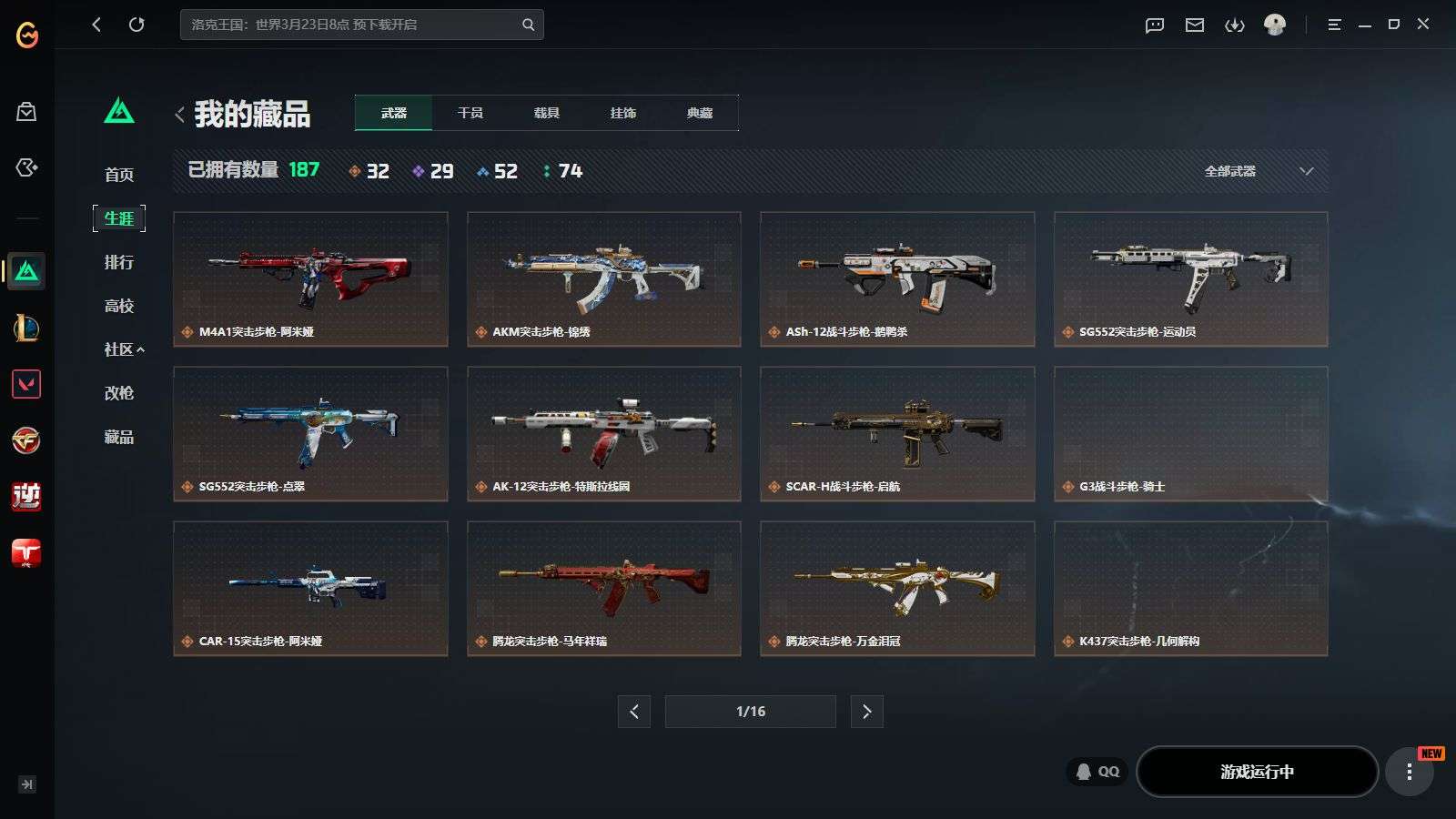The height and width of the screenshot is (819, 1456).
Task: Go to next page of collection
Action: tap(867, 712)
